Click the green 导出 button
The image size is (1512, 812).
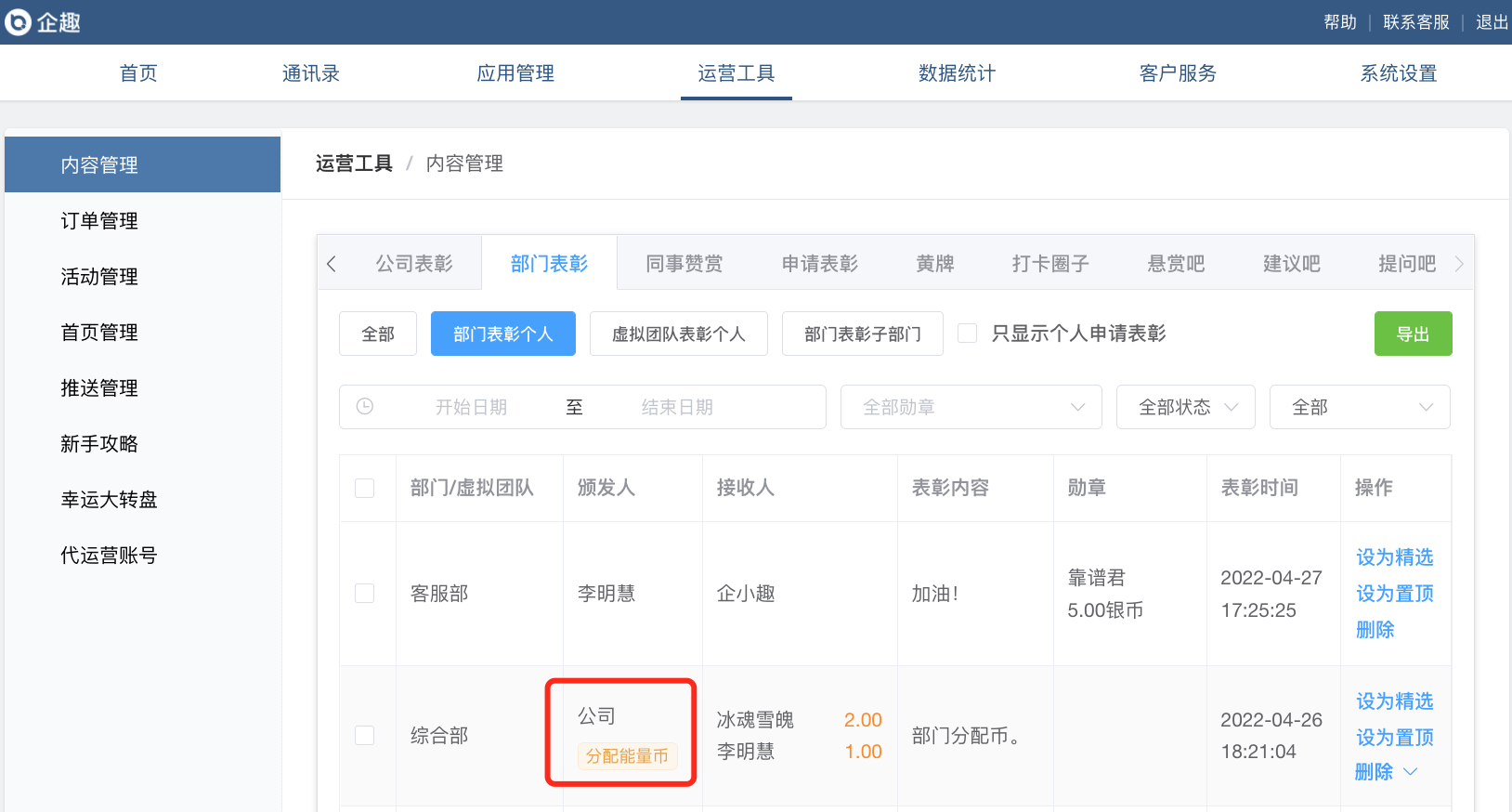coord(1414,334)
